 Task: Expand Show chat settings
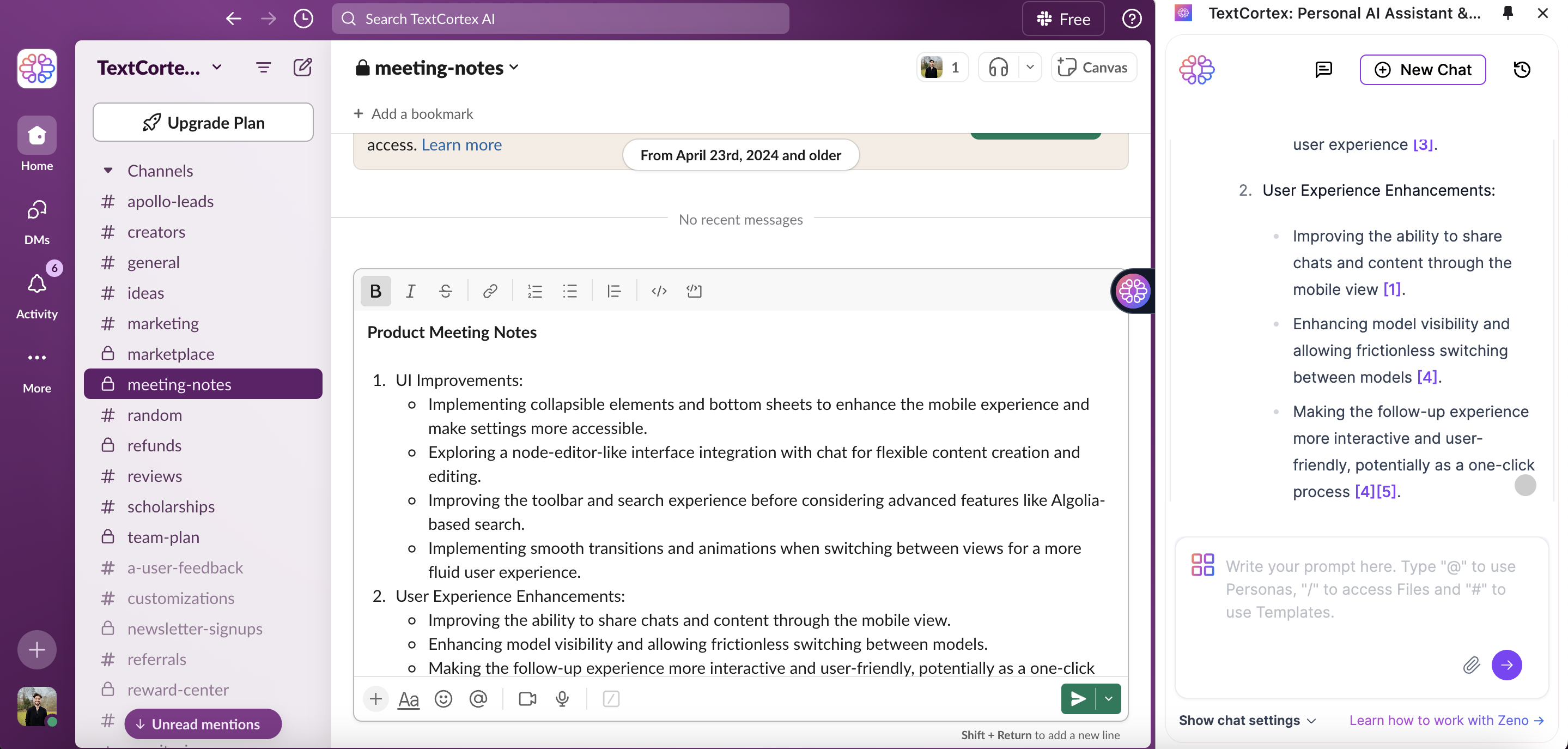coord(1247,720)
